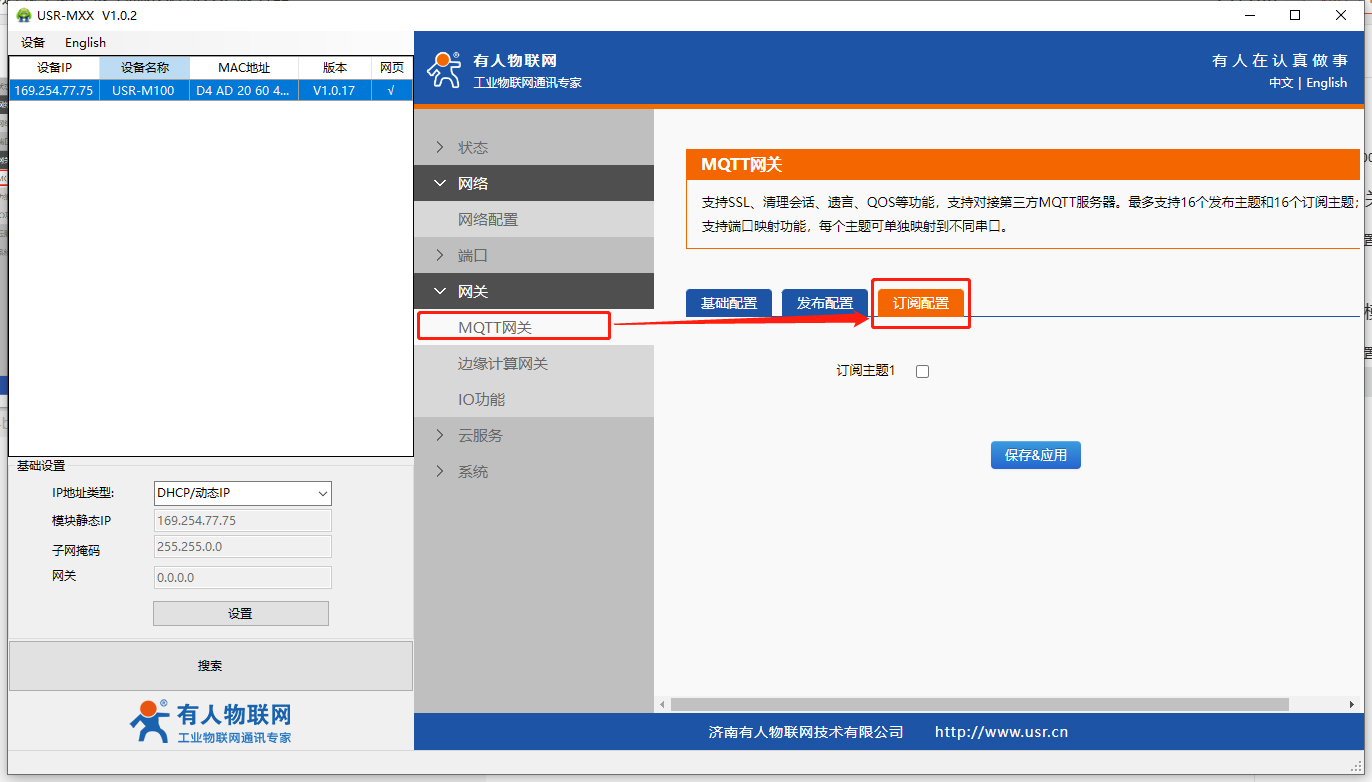Expand the 端口 menu section

pos(534,255)
